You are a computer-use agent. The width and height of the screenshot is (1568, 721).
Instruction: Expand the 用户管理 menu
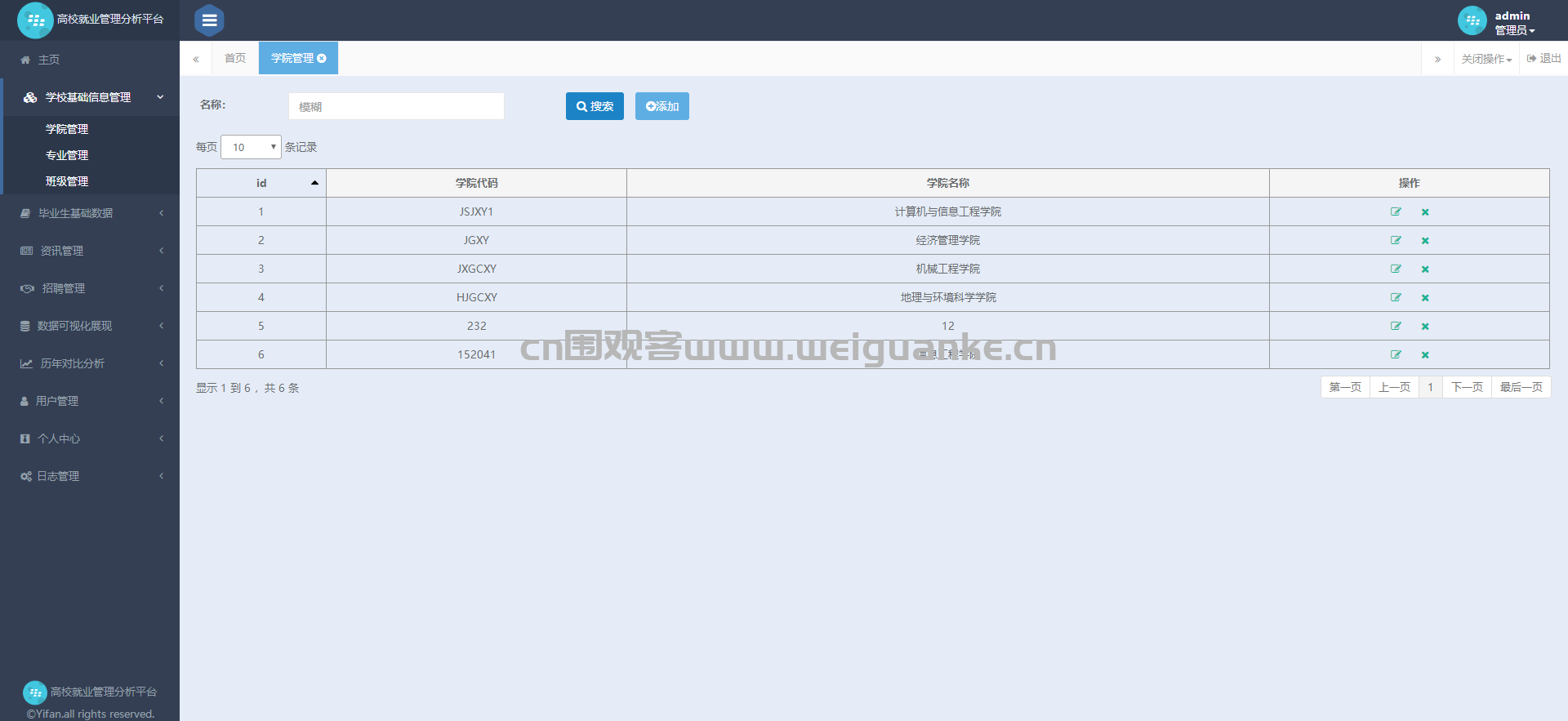(90, 401)
